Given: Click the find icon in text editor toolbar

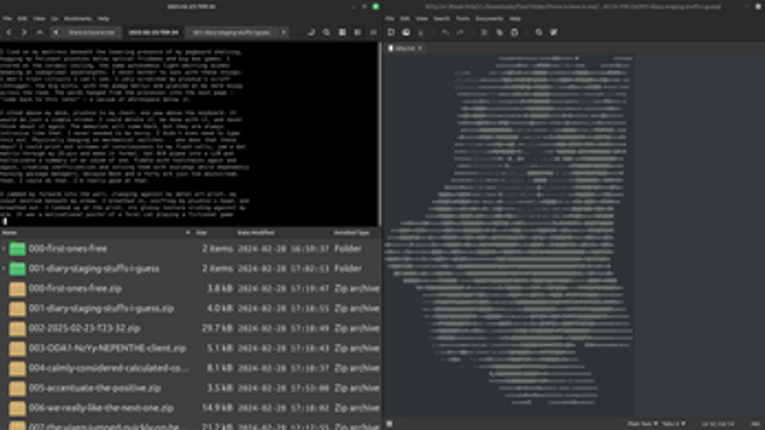Looking at the screenshot, I should point(538,32).
